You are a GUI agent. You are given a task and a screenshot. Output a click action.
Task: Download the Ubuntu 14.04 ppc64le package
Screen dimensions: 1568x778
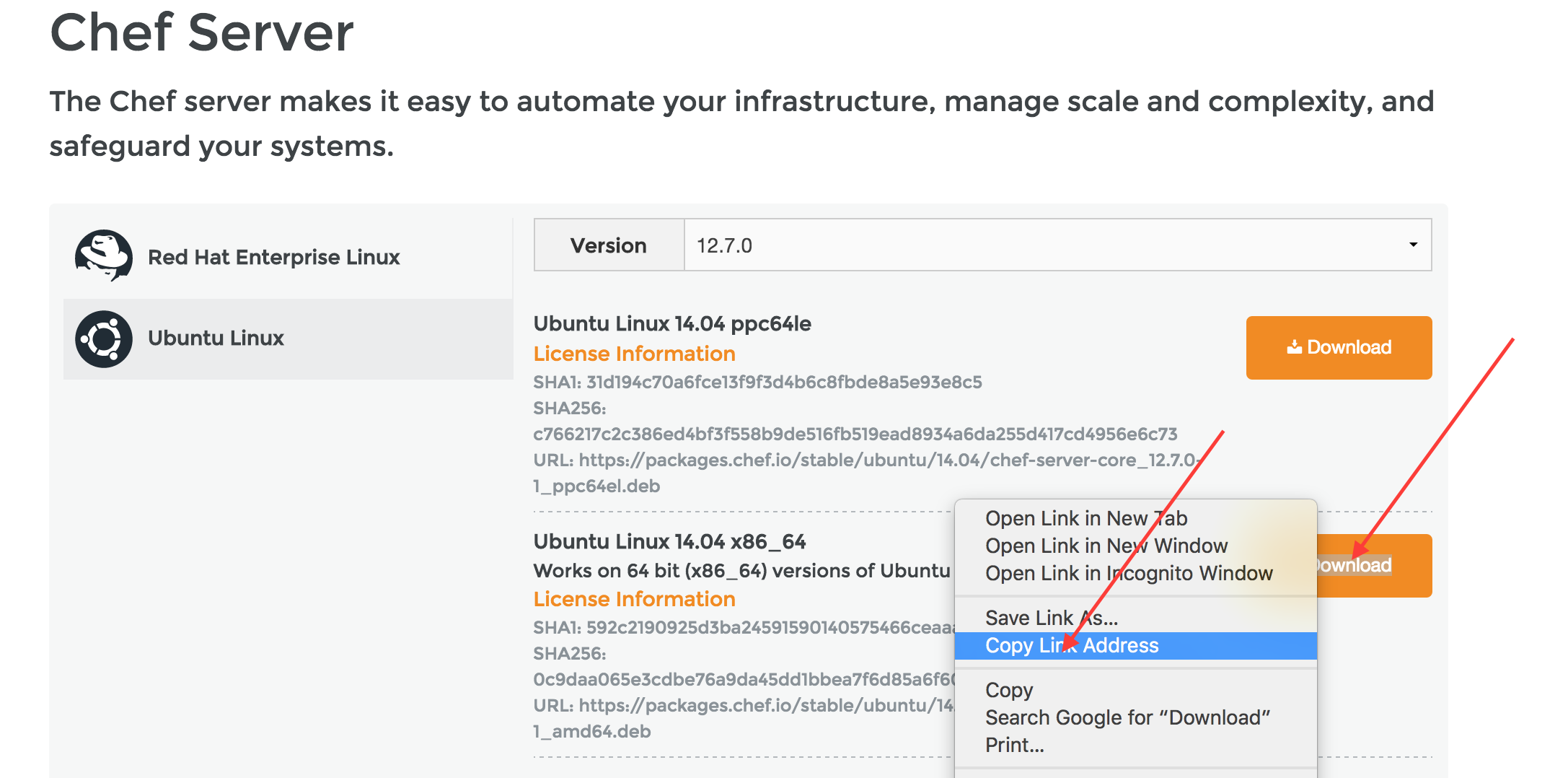point(1339,348)
